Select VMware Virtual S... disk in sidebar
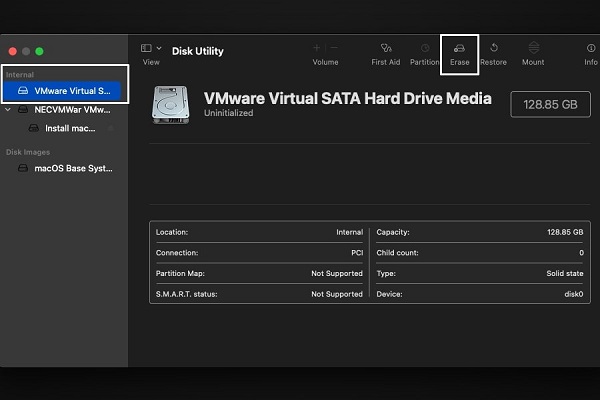The width and height of the screenshot is (600, 400). 62,91
